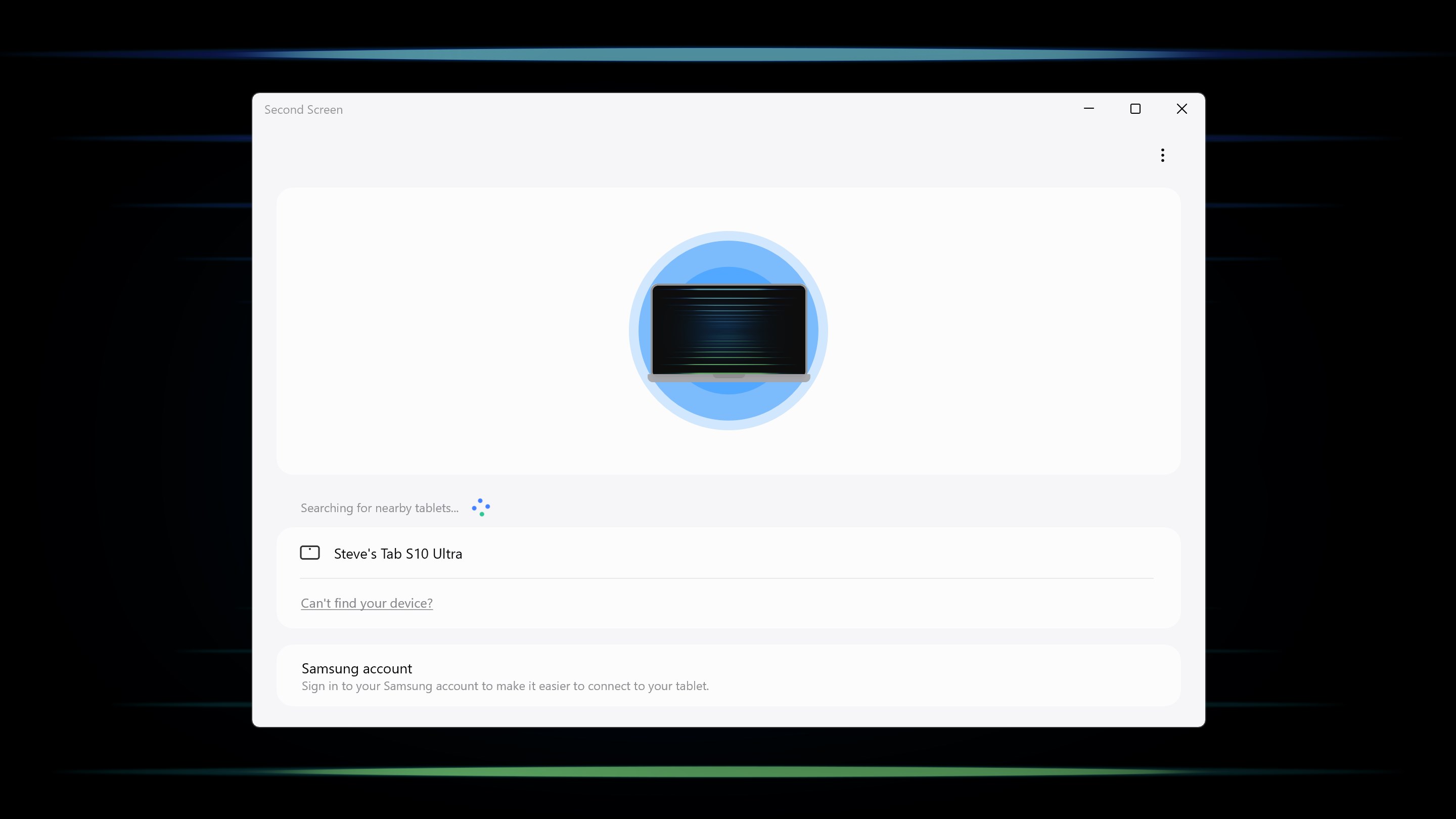The image size is (1456, 819).
Task: Click the loading indicator next to the search text
Action: (480, 507)
